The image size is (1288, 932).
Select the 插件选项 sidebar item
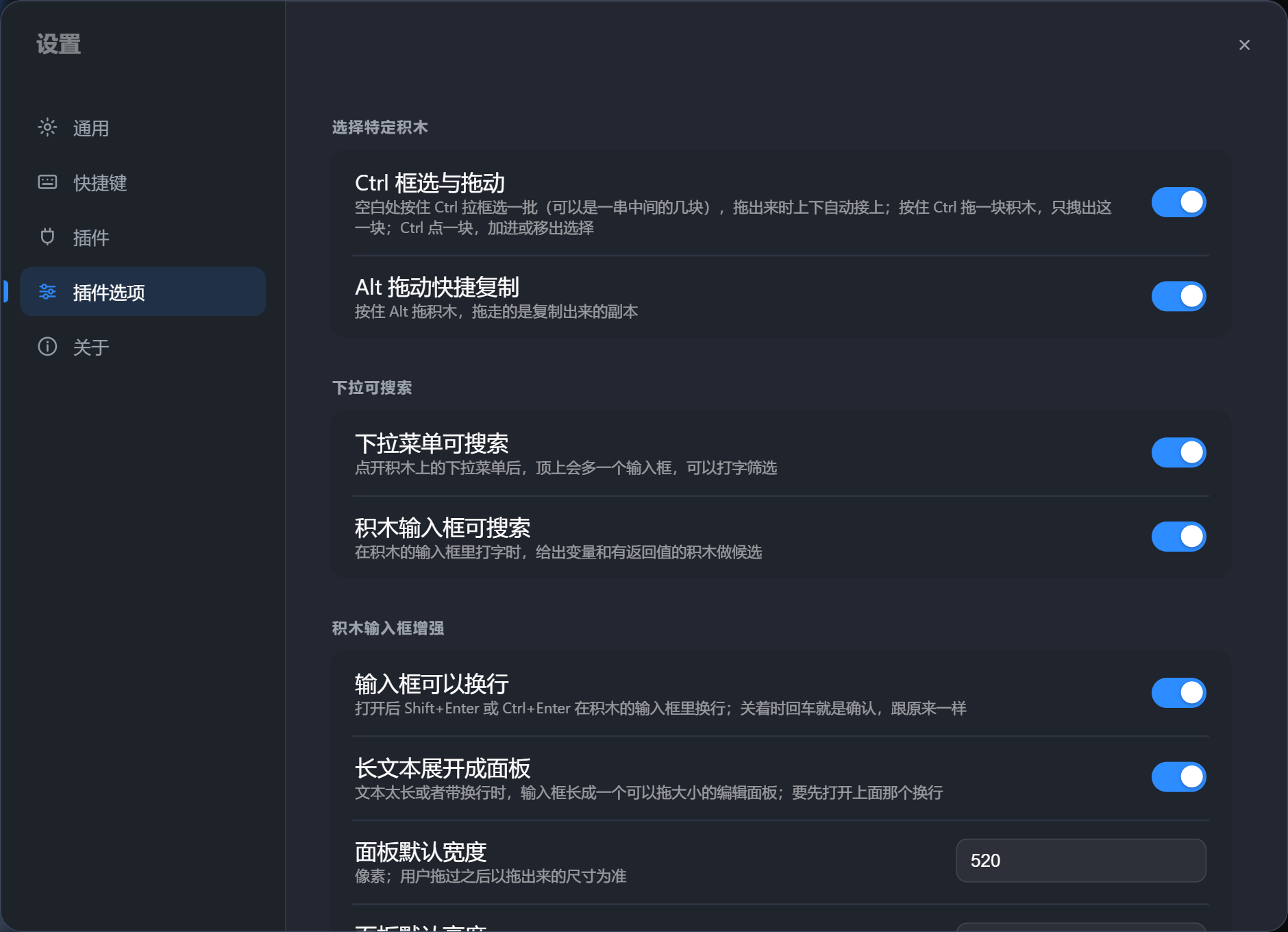pyautogui.click(x=143, y=292)
